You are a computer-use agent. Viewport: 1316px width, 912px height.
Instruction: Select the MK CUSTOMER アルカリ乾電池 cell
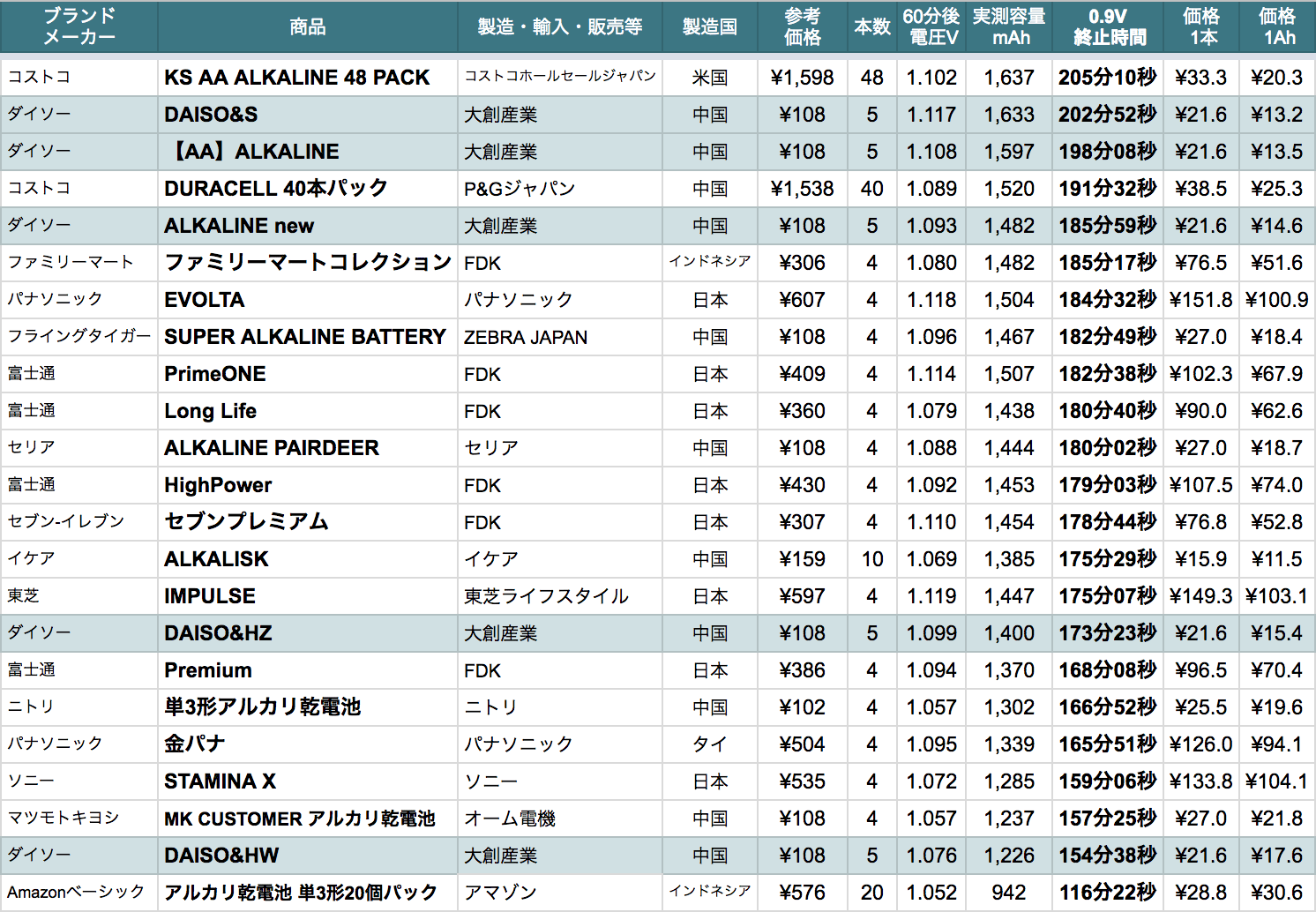pyautogui.click(x=308, y=819)
